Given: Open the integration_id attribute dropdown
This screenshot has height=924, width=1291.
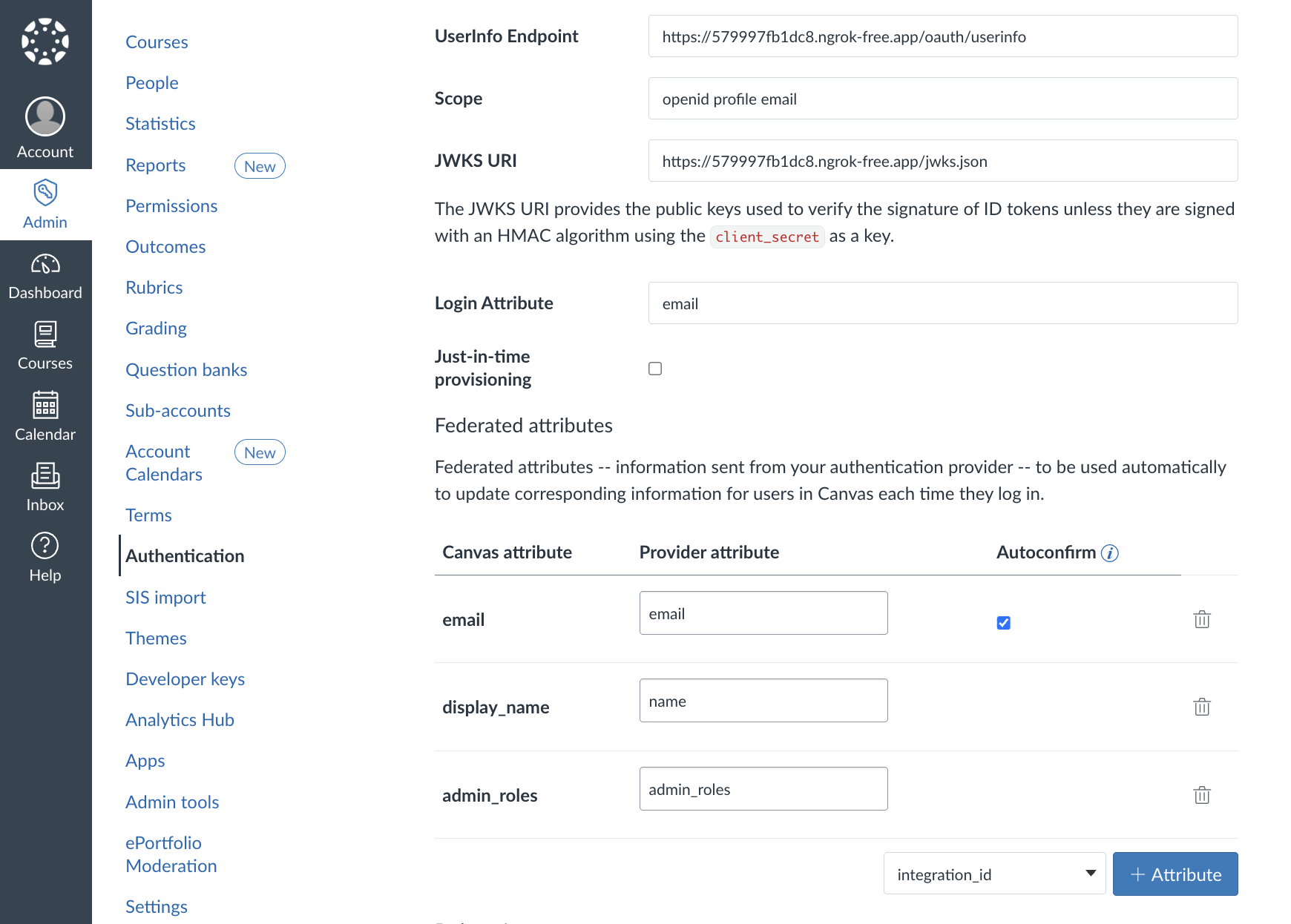Looking at the screenshot, I should 994,874.
